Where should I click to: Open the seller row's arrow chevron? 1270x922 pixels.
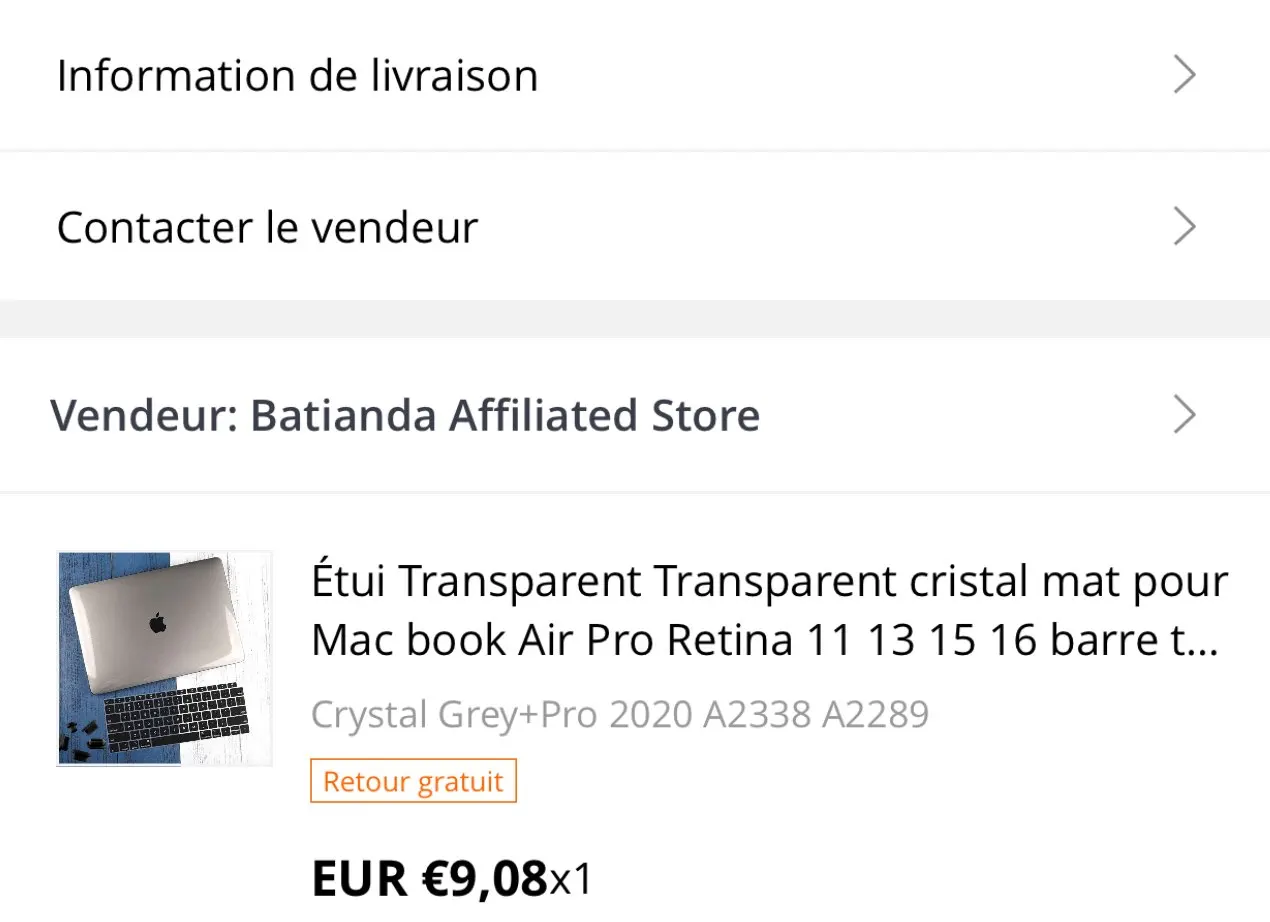coord(1184,414)
